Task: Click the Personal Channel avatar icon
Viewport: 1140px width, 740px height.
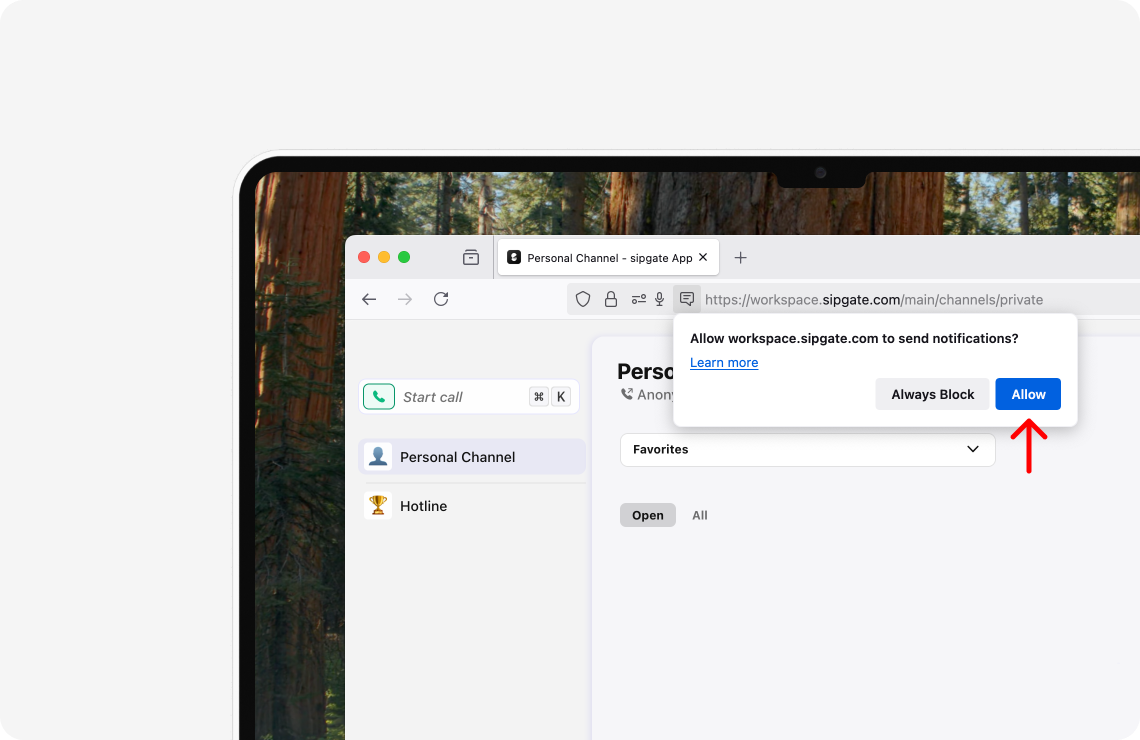Action: pyautogui.click(x=378, y=457)
